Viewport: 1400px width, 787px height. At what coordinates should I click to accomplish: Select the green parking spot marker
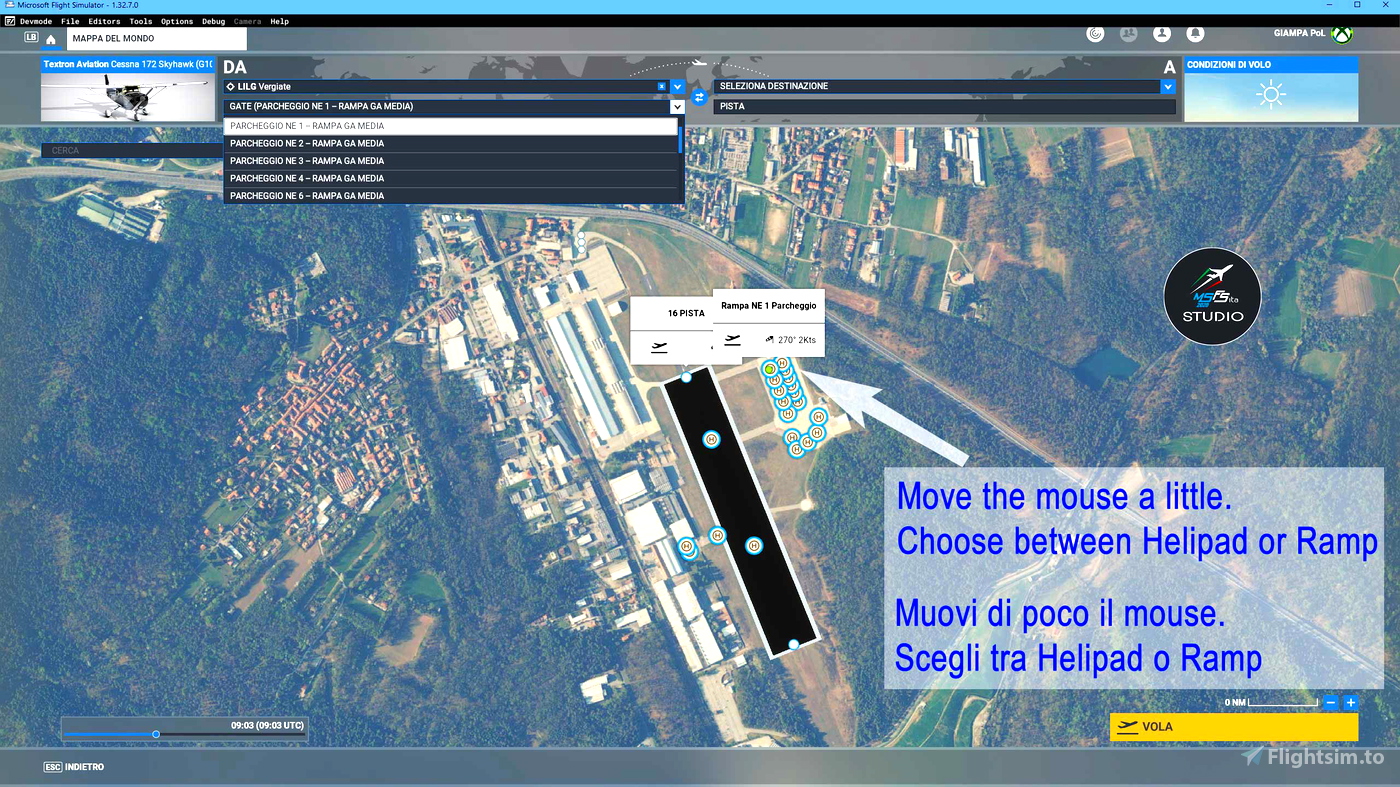[770, 369]
